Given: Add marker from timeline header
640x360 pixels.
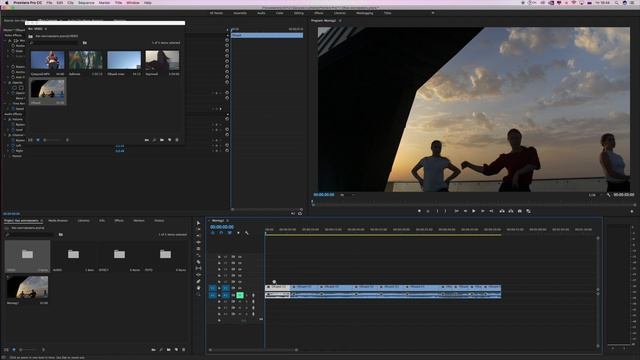Looking at the screenshot, I should coord(238,233).
